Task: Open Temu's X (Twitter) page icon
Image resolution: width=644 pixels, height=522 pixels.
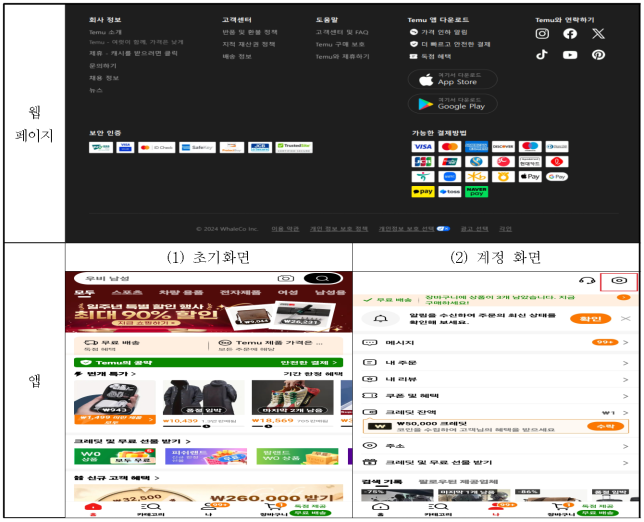Action: pos(598,34)
